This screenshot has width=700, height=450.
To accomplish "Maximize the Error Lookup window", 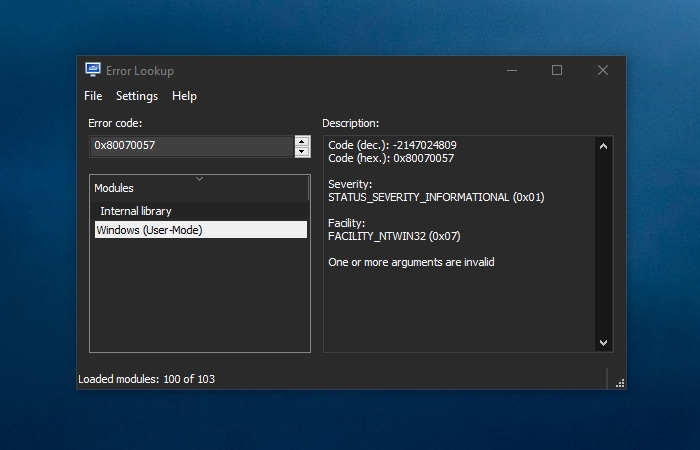I will [x=557, y=70].
